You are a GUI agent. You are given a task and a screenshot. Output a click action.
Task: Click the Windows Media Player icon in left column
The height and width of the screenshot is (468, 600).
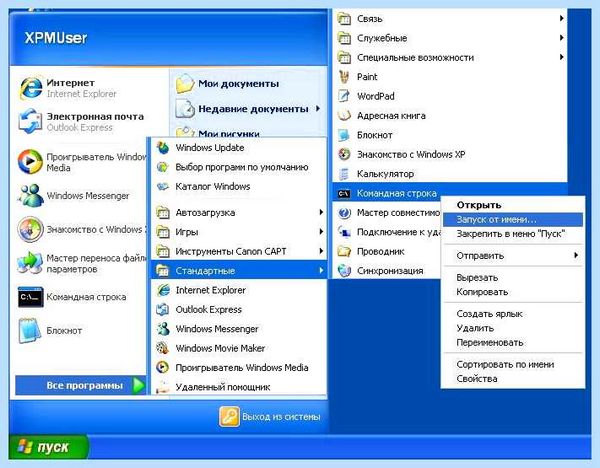click(x=31, y=162)
